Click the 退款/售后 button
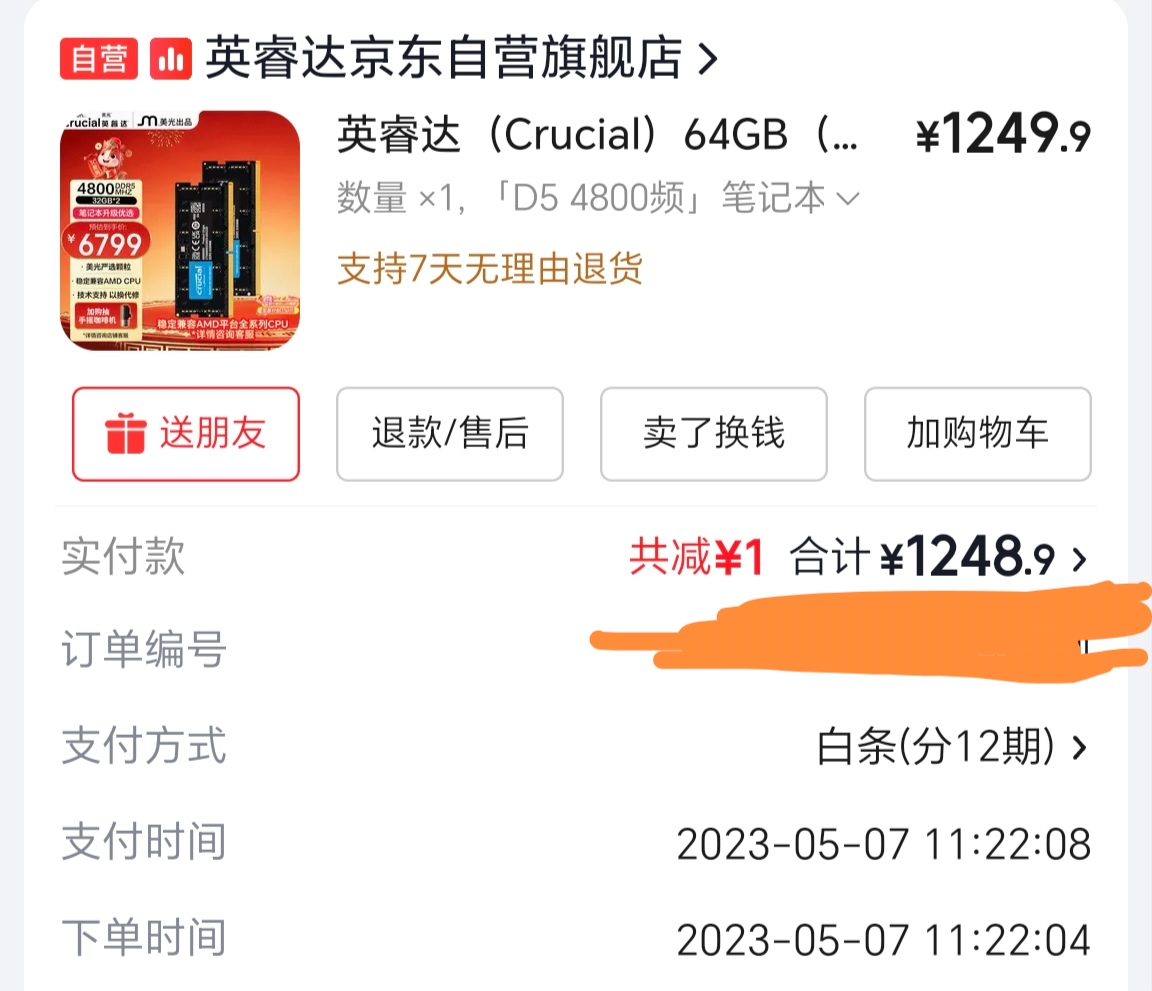The width and height of the screenshot is (1152, 991). tap(450, 434)
